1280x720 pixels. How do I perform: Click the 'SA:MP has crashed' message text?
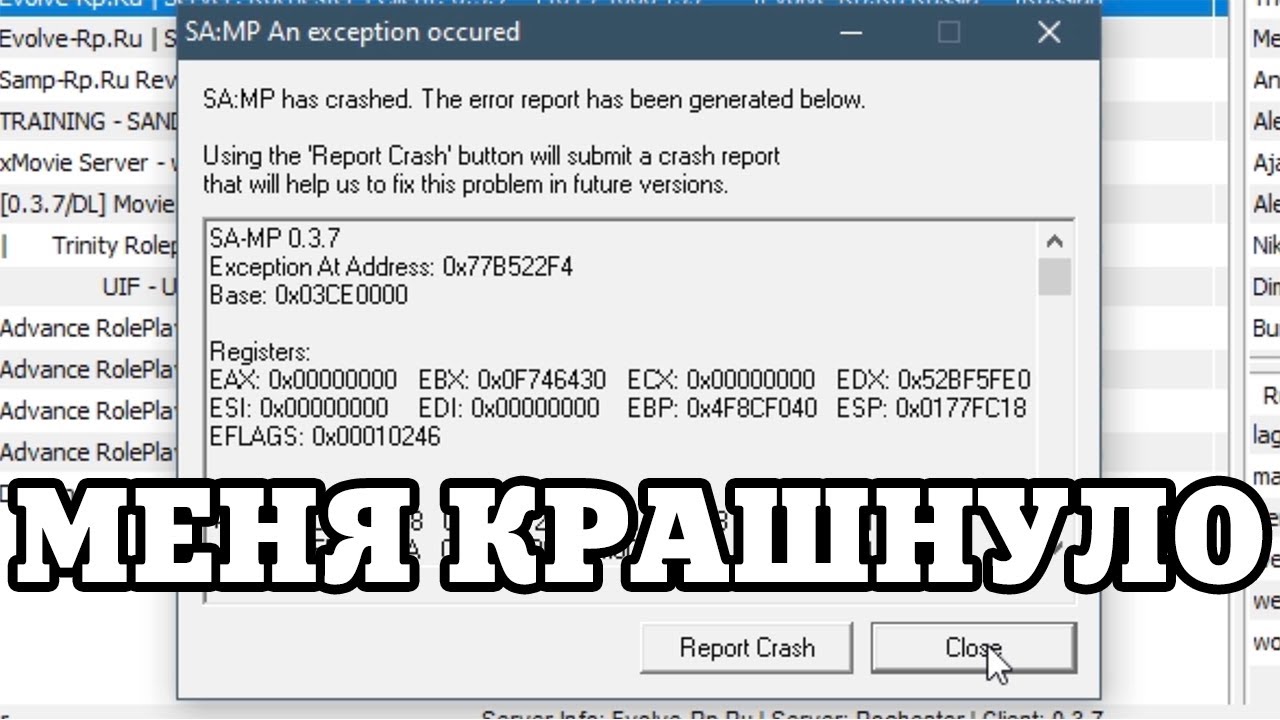(534, 100)
